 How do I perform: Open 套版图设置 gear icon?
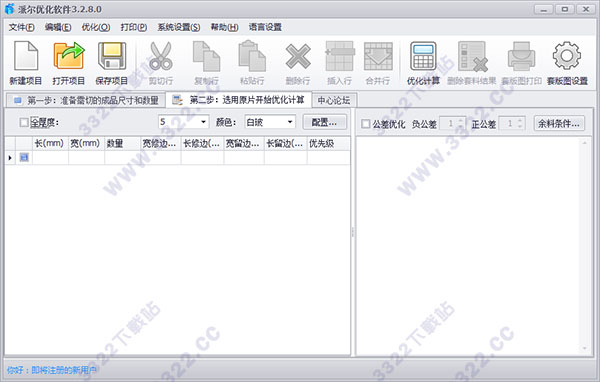tap(567, 56)
